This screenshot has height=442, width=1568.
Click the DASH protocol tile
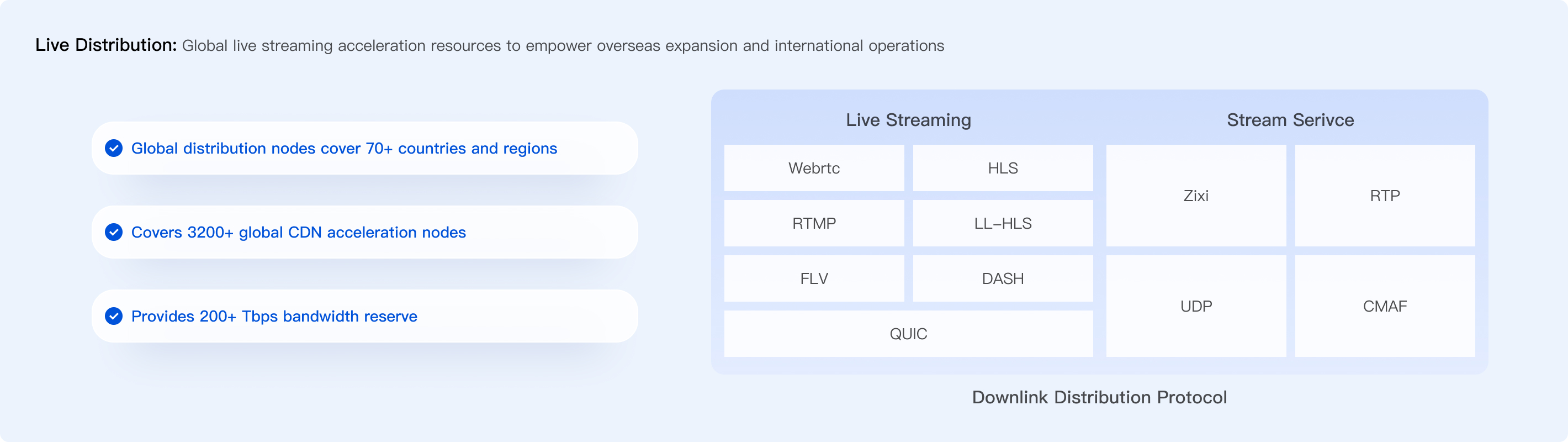[1003, 279]
